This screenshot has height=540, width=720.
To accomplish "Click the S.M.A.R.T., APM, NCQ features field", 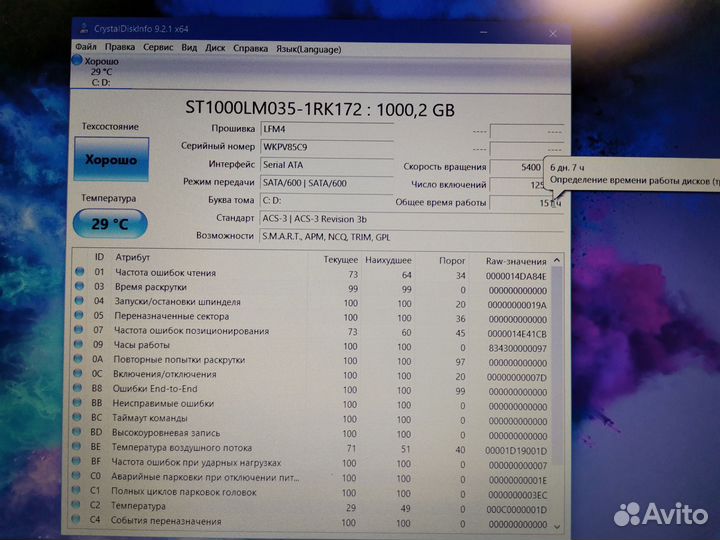I will click(x=411, y=237).
